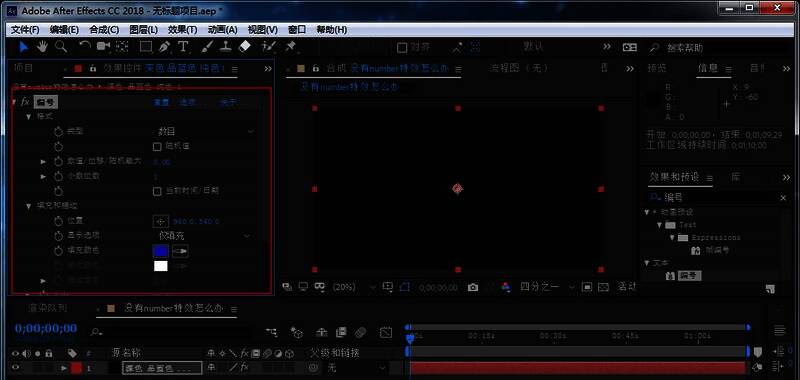The image size is (800, 380).
Task: Select the Puppet Pin tool
Action: pos(291,47)
